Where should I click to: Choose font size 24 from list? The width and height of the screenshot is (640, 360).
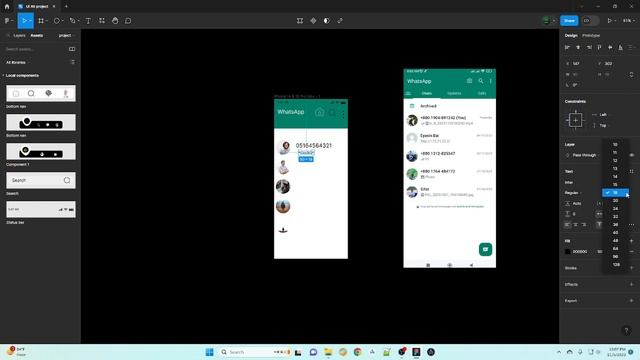coord(616,209)
